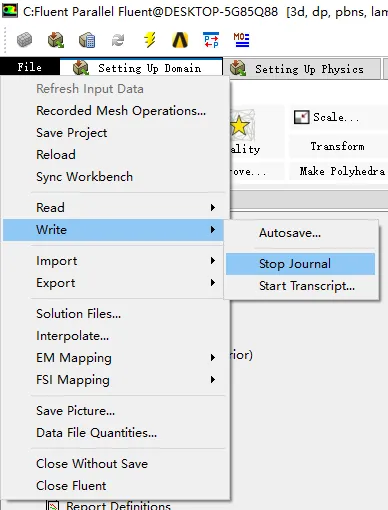The image size is (388, 510).
Task: Click the gray refresh arrows toolbar icon
Action: point(118,40)
